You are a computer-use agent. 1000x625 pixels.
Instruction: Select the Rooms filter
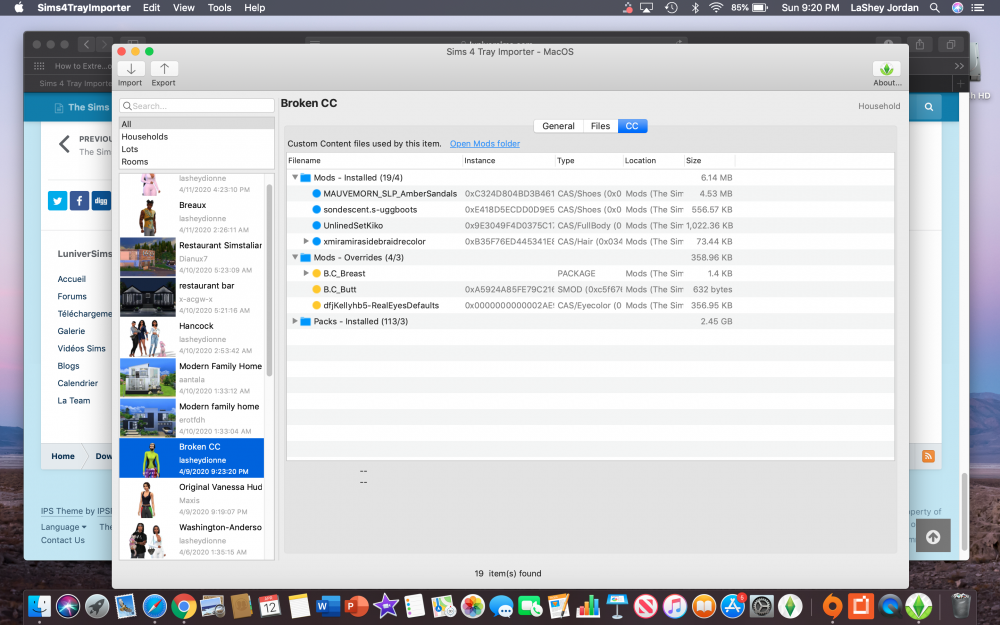pos(196,161)
